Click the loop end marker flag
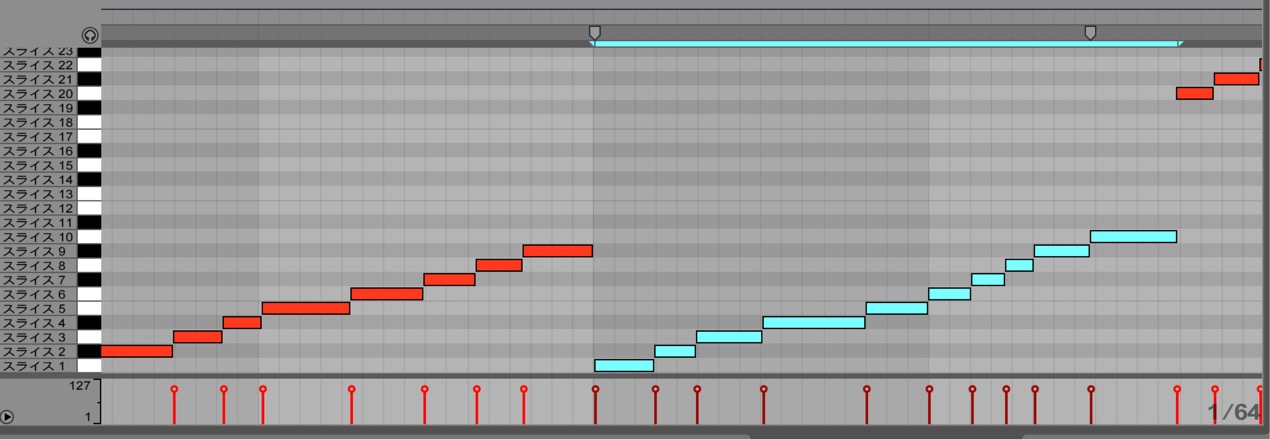 click(1090, 33)
